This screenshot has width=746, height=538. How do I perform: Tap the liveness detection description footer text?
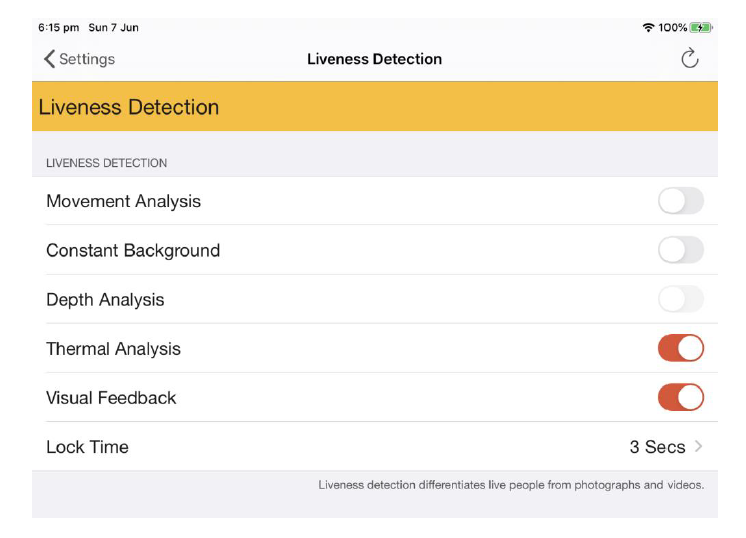click(511, 485)
